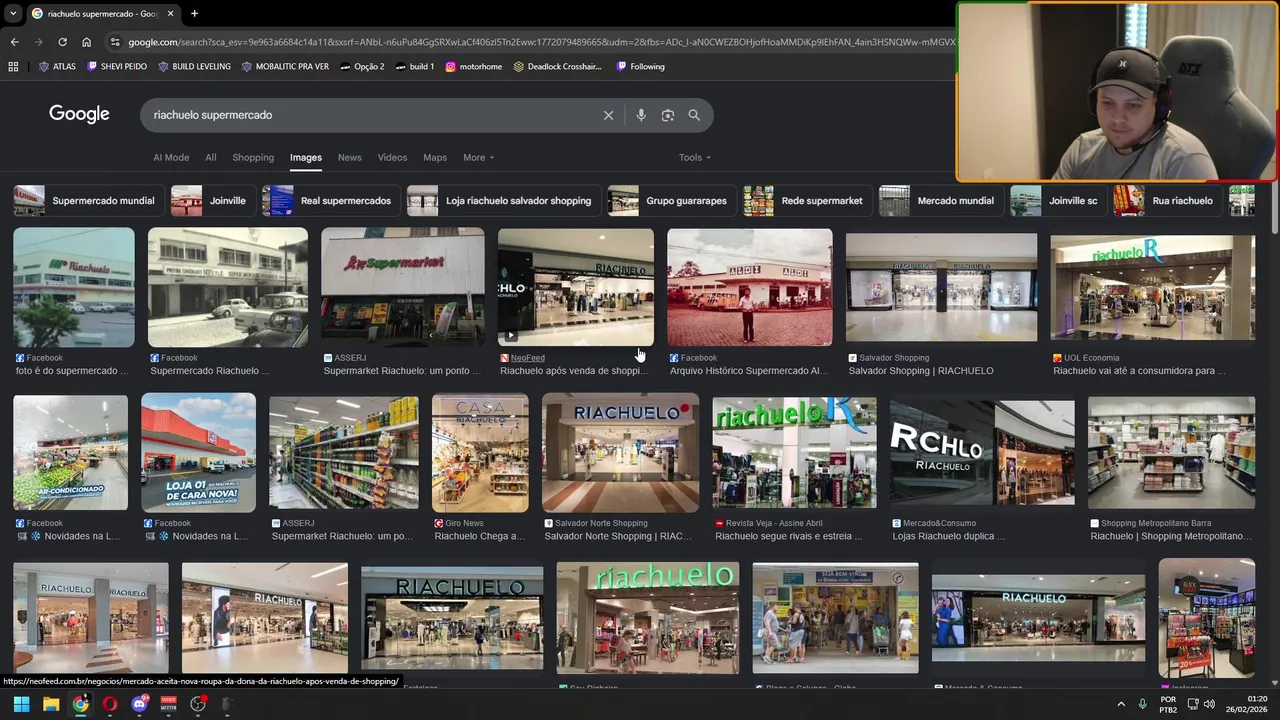The image size is (1280, 720).
Task: Open the SHEVI PEIDO bookmark
Action: [117, 67]
